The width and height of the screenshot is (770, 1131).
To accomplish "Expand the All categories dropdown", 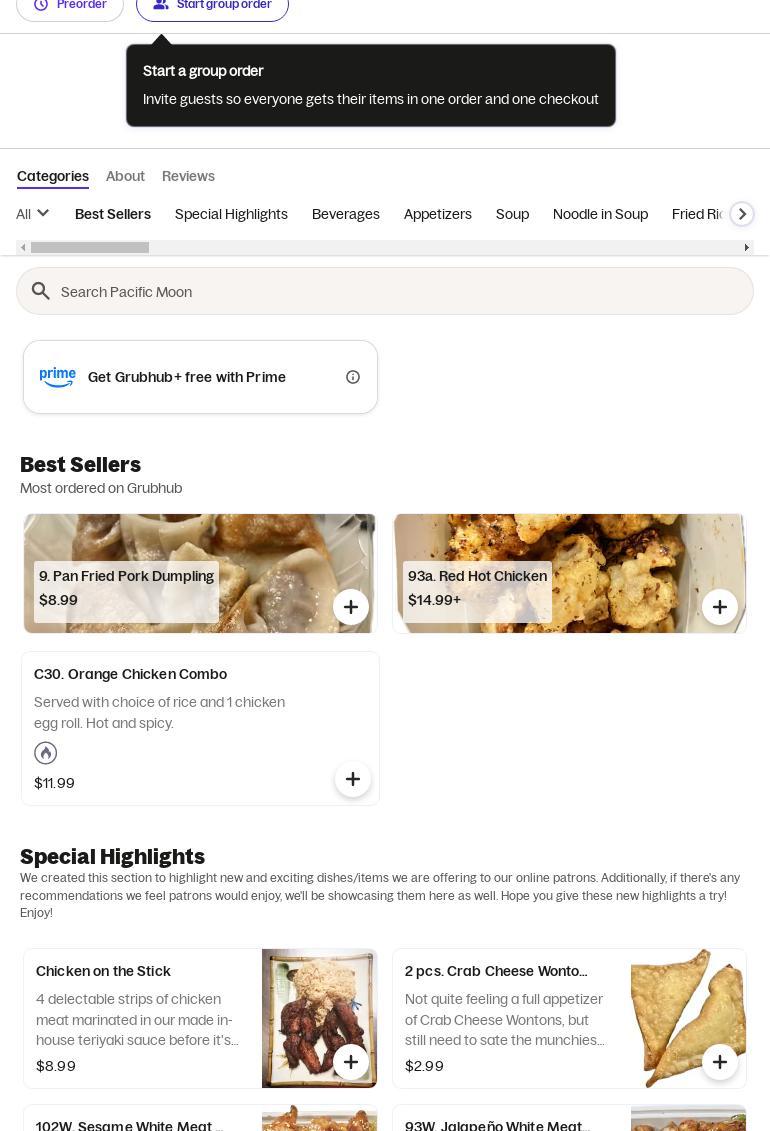I will pos(32,214).
